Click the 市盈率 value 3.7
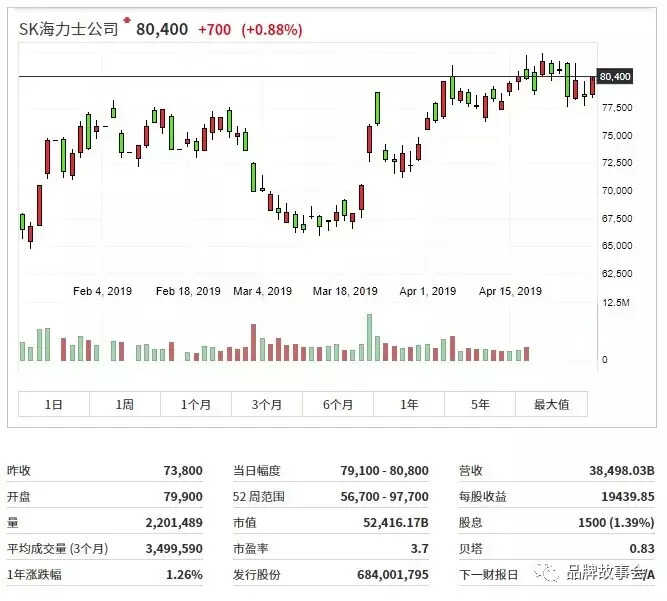Viewport: 667px width, 601px height. (419, 548)
